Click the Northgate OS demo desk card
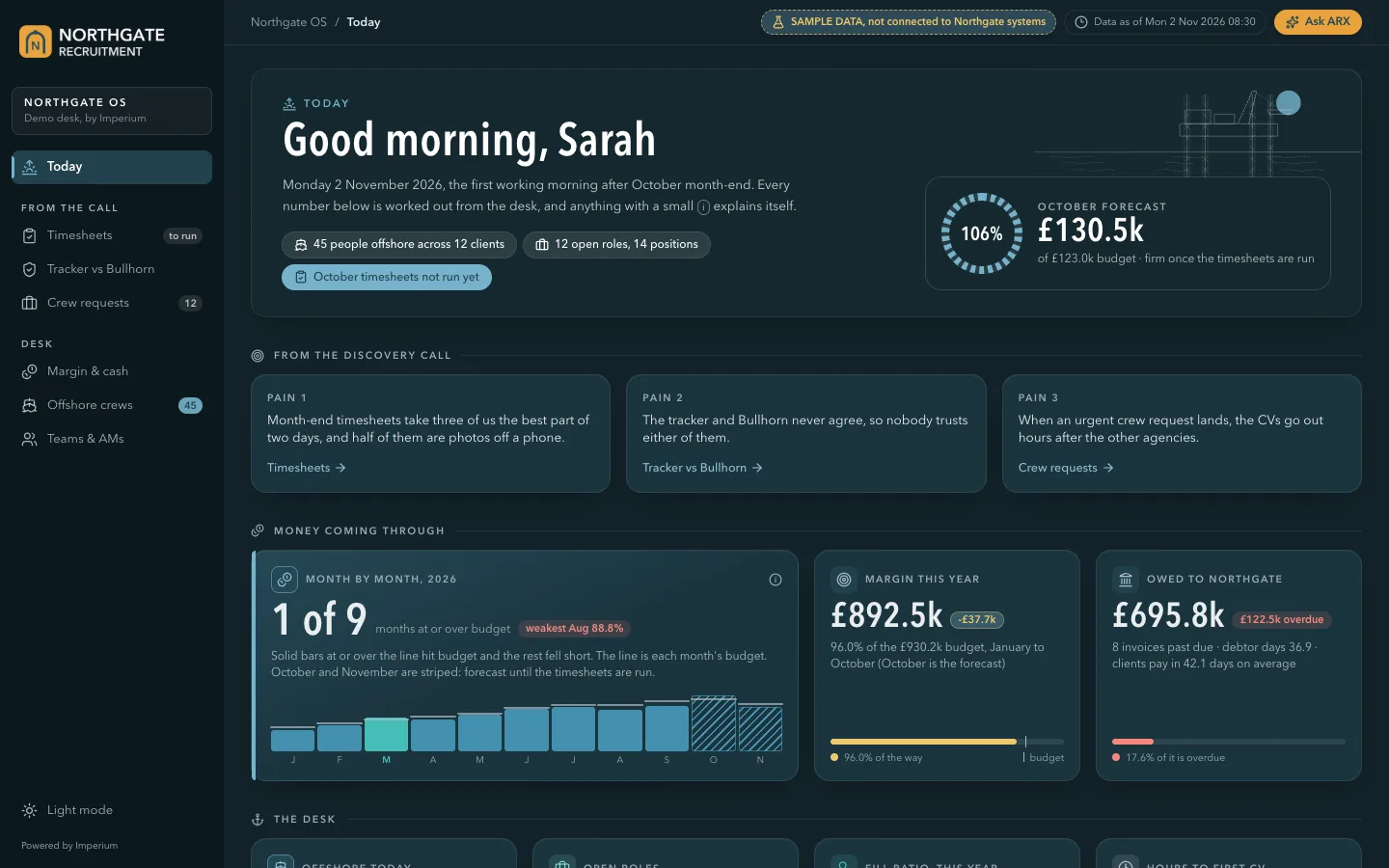This screenshot has width=1389, height=868. [112, 111]
